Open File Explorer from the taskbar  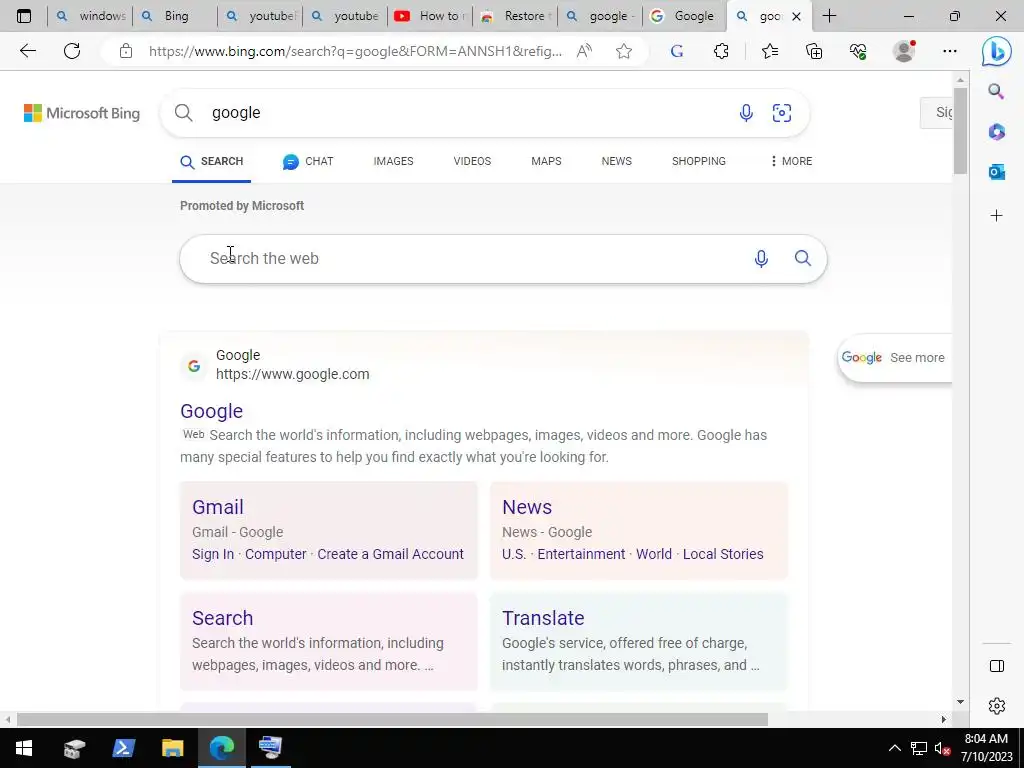click(x=172, y=748)
